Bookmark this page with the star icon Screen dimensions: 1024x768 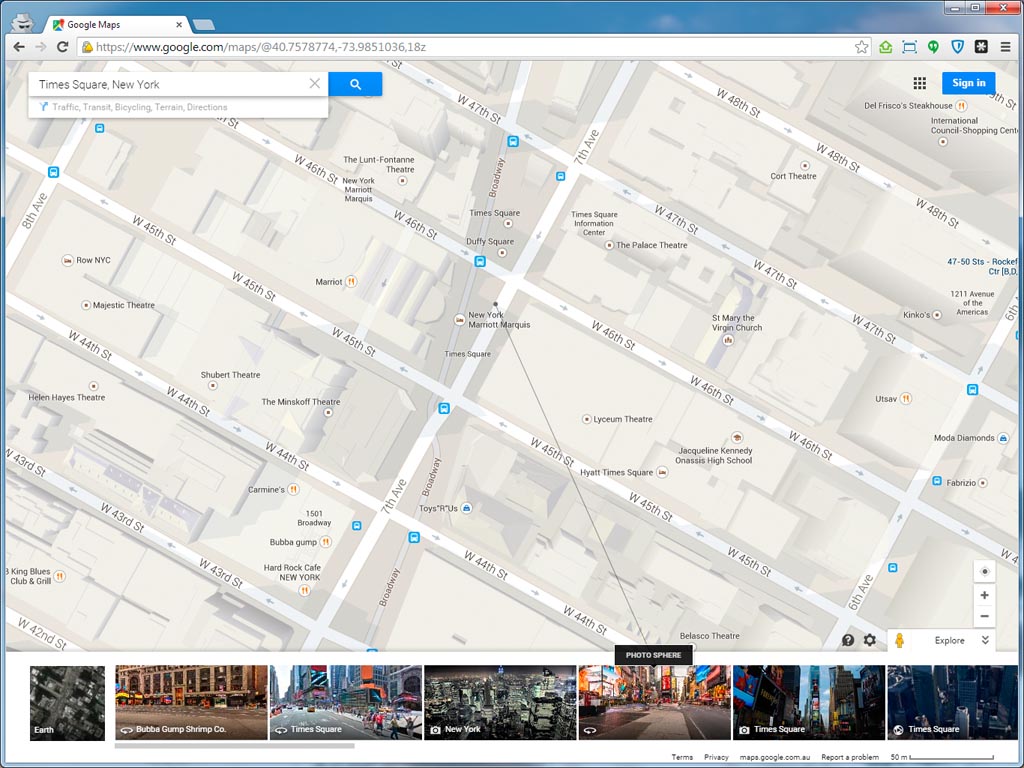click(x=861, y=47)
